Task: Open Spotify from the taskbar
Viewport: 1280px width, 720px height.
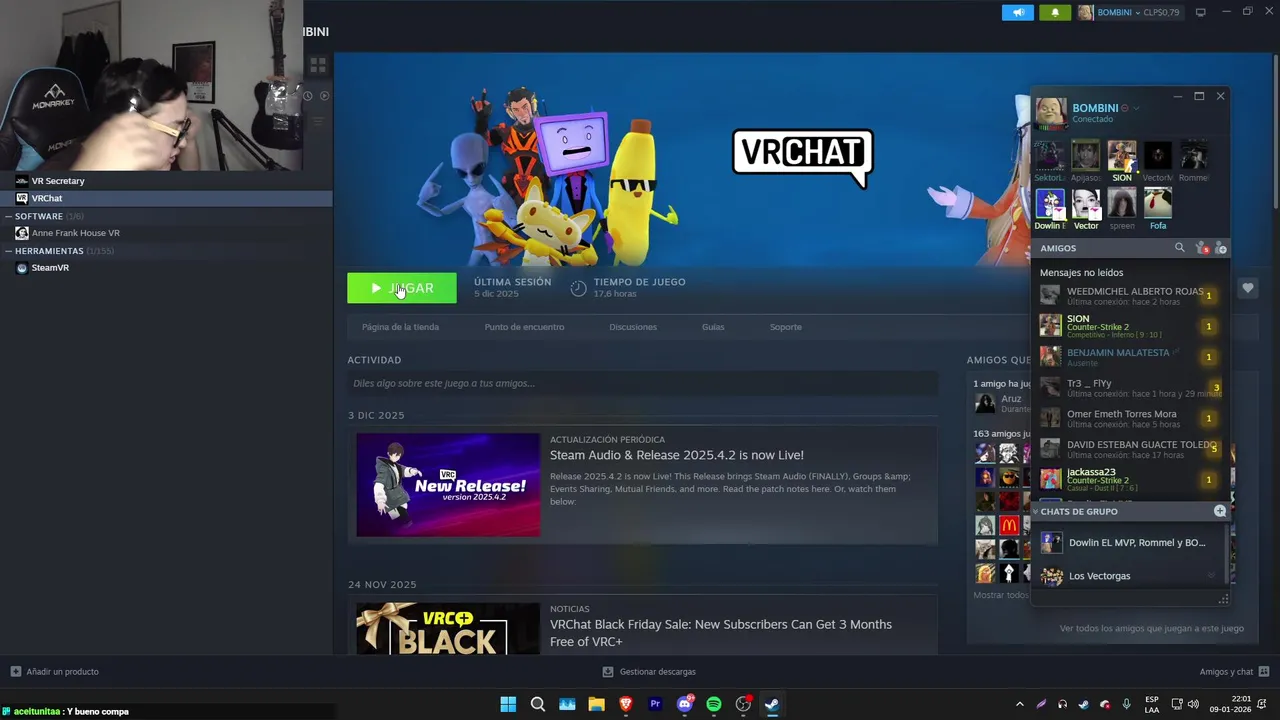Action: tap(714, 704)
